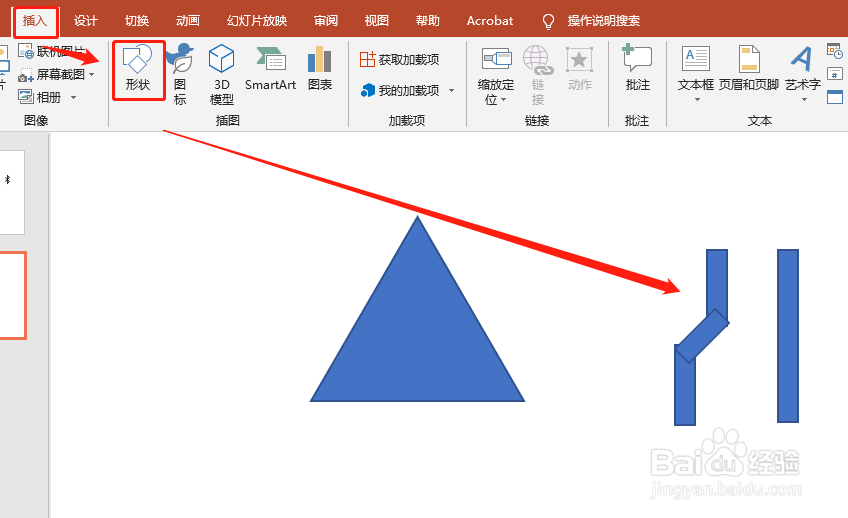Insert slide number icon
This screenshot has width=848, height=518.
(835, 74)
